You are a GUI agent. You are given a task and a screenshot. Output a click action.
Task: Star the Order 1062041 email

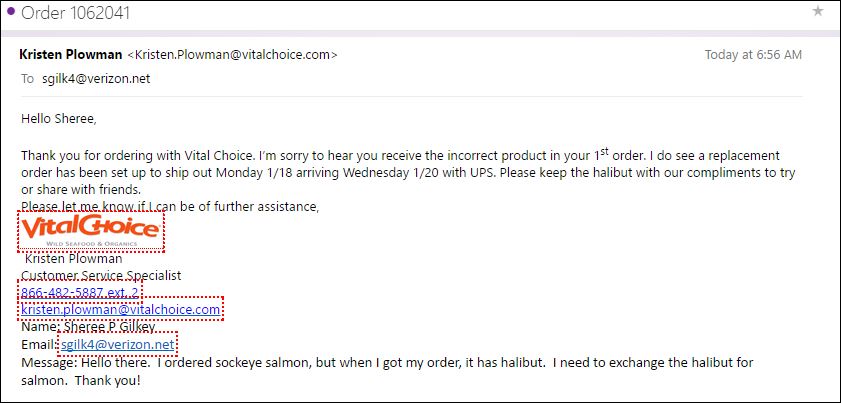(818, 11)
